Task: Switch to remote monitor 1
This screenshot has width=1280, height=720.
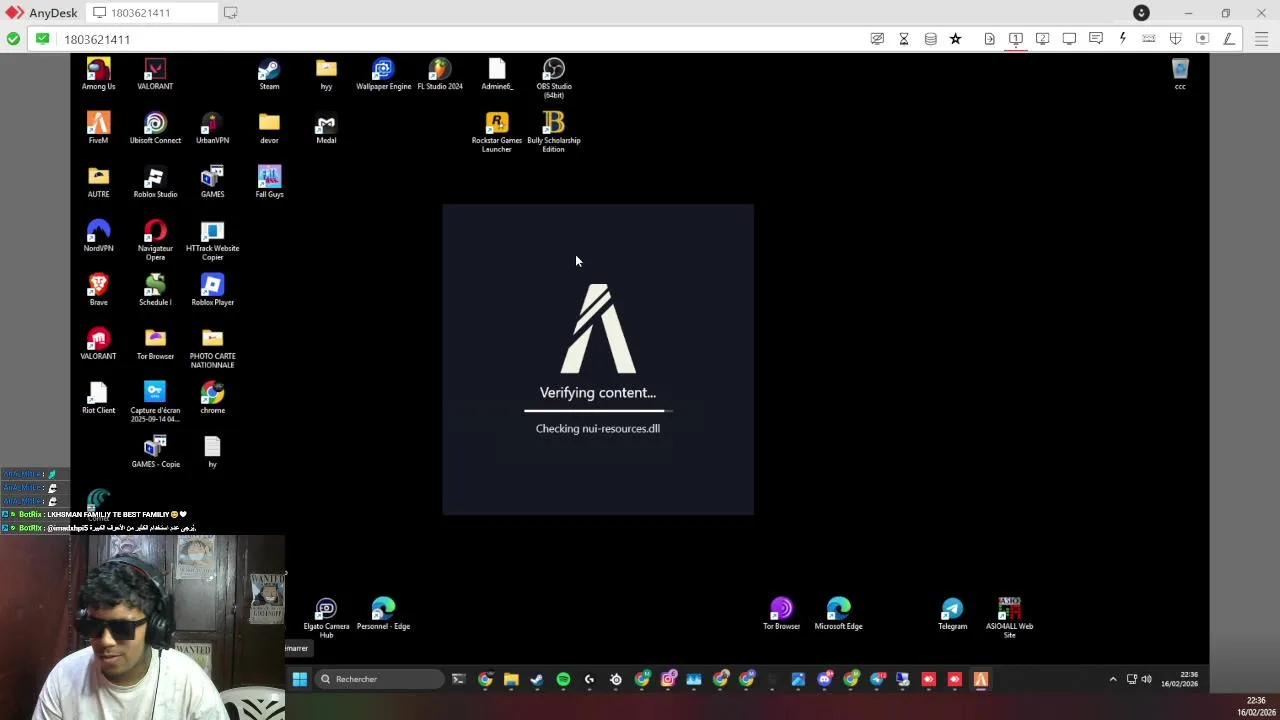Action: tap(1015, 39)
